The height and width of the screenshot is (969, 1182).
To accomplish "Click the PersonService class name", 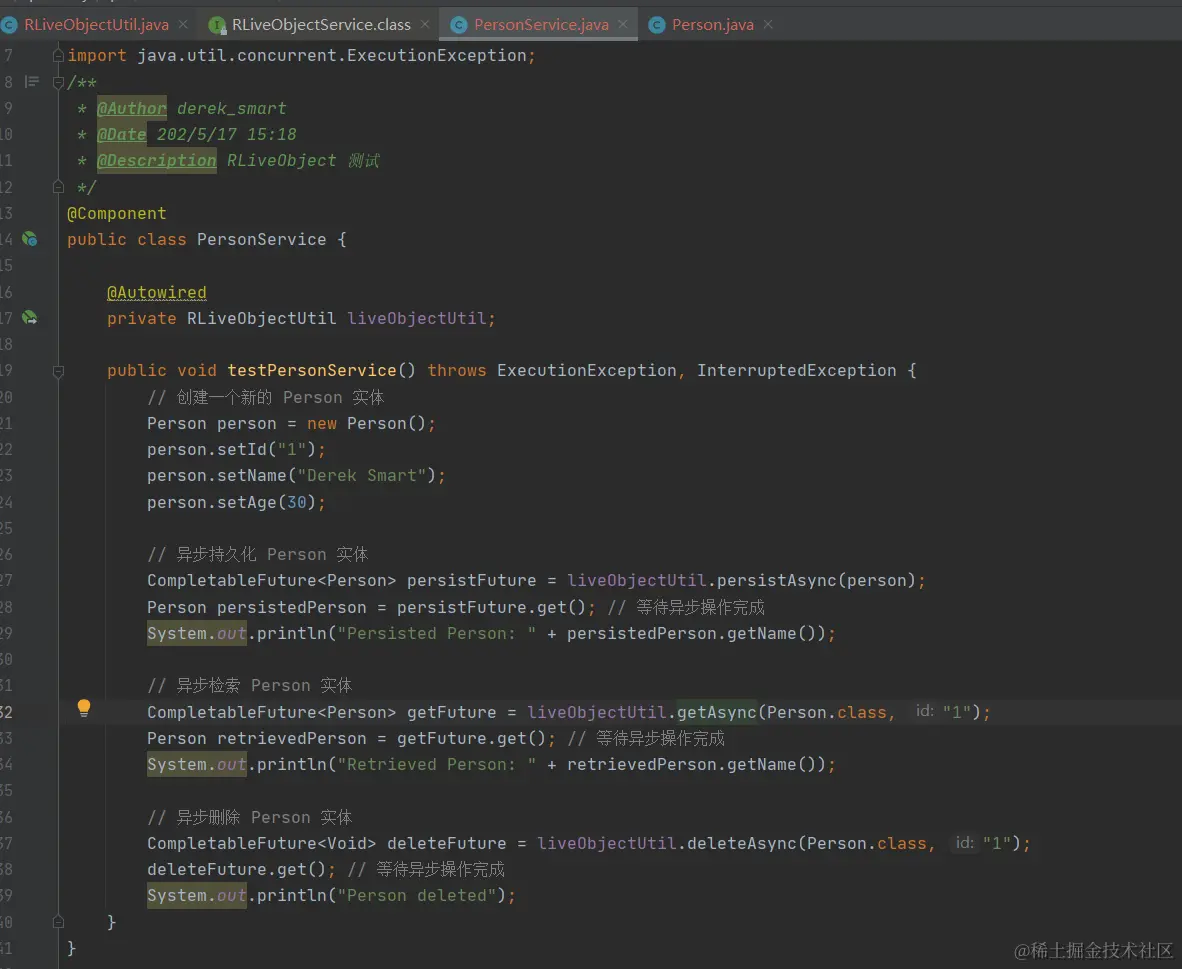I will pyautogui.click(x=262, y=240).
